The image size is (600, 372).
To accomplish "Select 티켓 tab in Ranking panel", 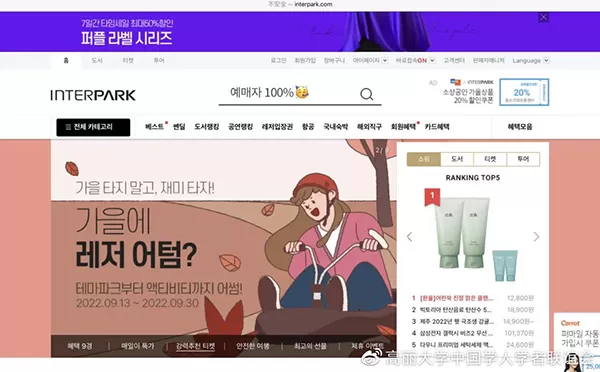I will click(490, 159).
